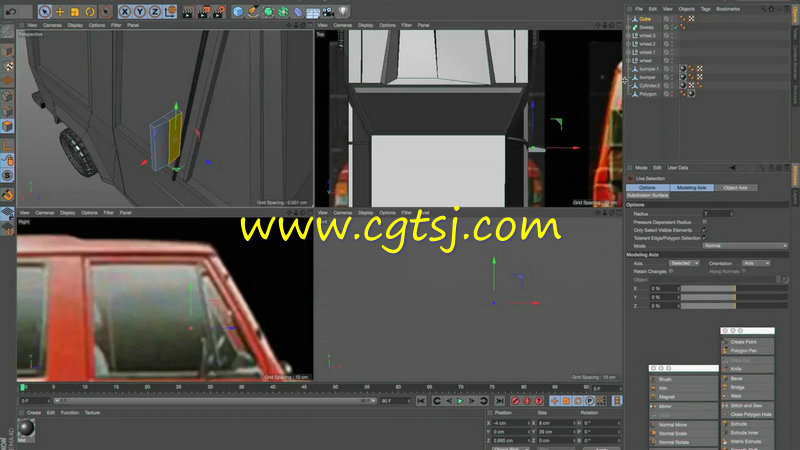800x450 pixels.
Task: Open the green generator objects icon
Action: [268, 11]
